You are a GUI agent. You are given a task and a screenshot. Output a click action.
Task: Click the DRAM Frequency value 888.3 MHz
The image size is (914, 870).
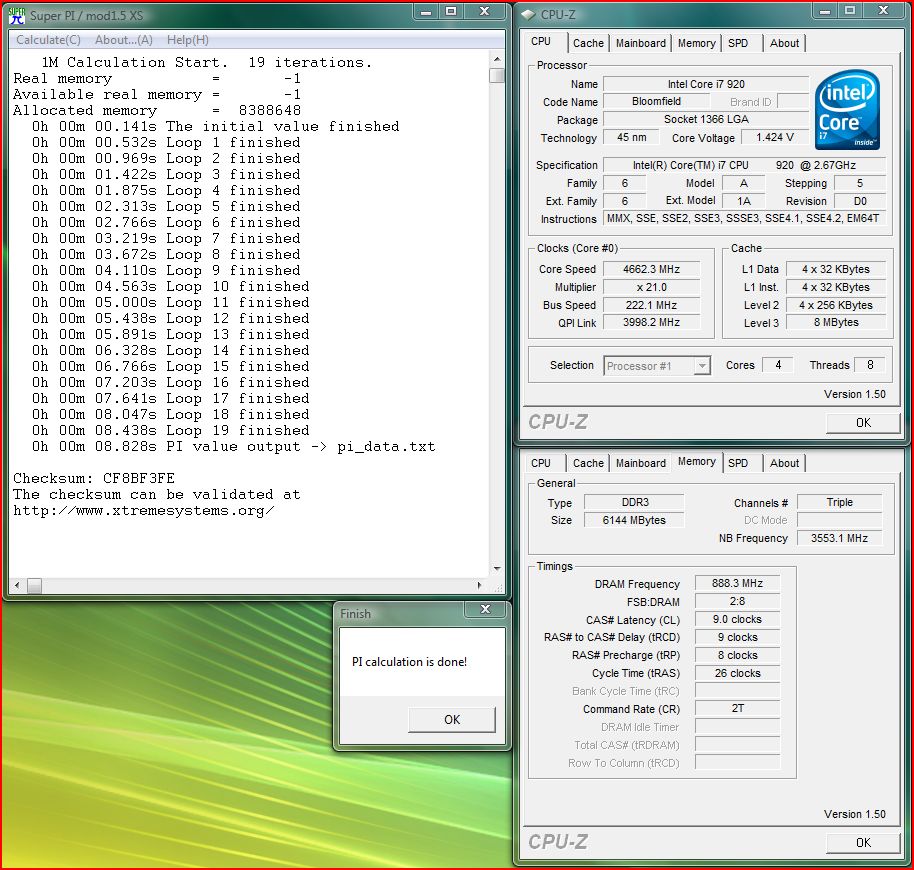[x=737, y=583]
